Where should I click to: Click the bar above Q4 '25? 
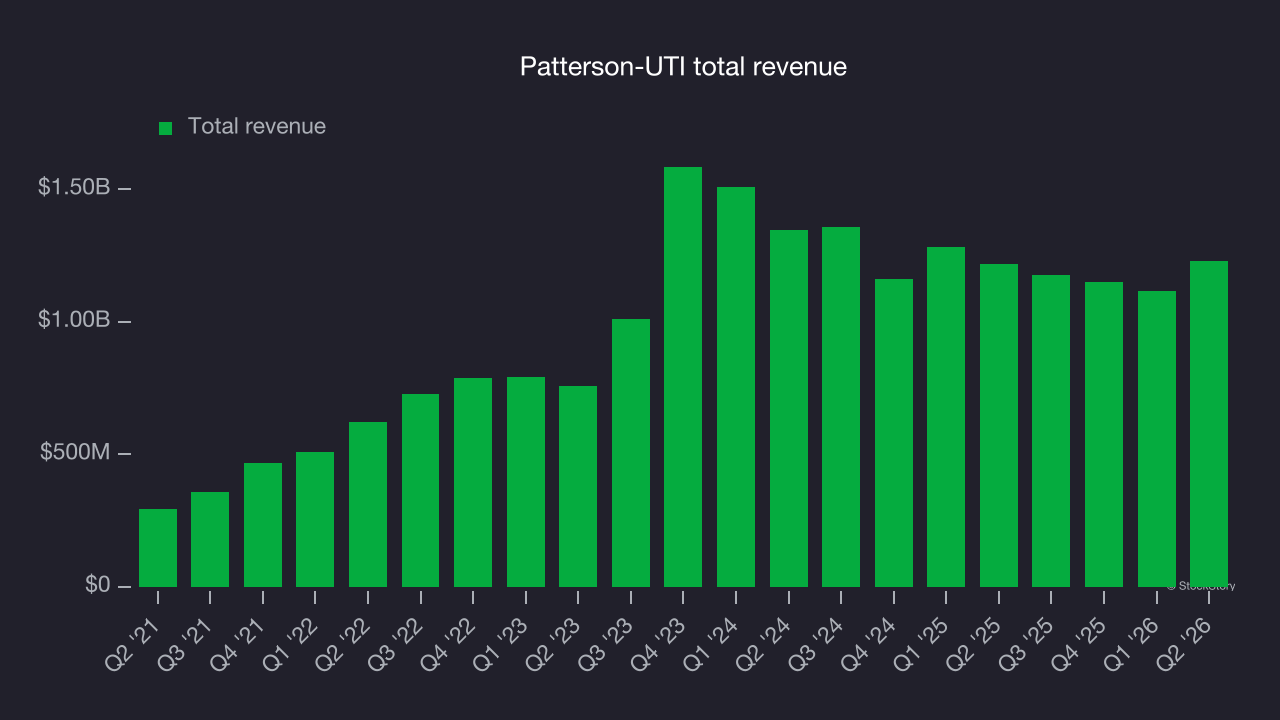click(1104, 434)
